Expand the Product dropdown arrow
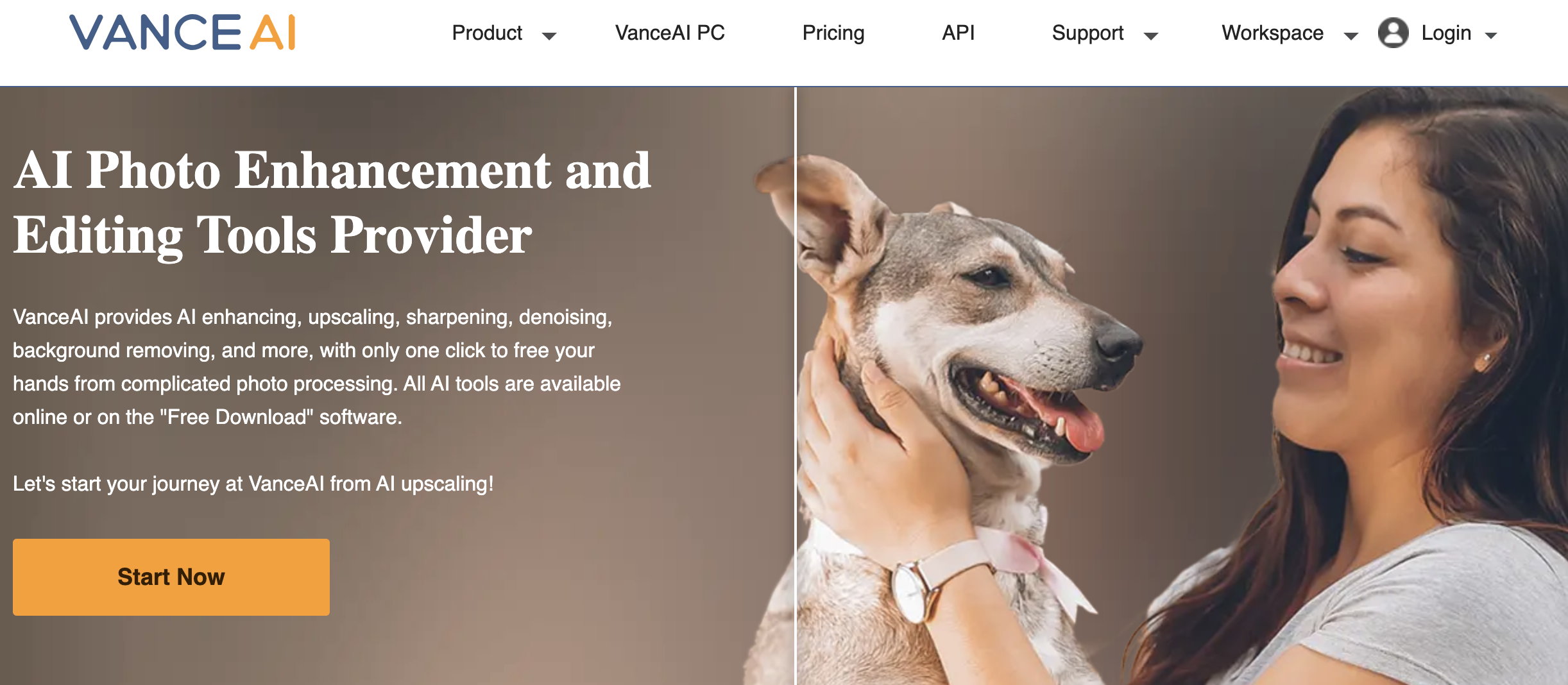Viewport: 1568px width, 685px height. pyautogui.click(x=549, y=36)
